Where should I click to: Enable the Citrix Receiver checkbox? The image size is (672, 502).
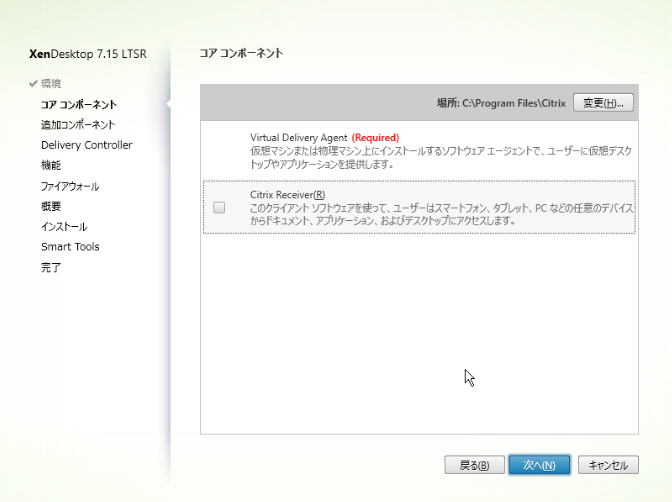click(219, 207)
